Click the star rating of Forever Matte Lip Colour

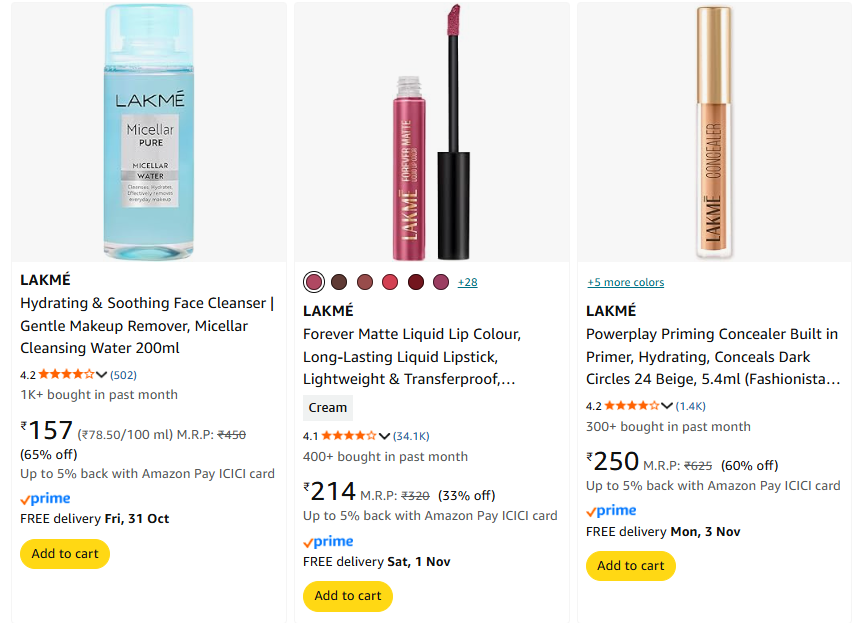(x=348, y=436)
